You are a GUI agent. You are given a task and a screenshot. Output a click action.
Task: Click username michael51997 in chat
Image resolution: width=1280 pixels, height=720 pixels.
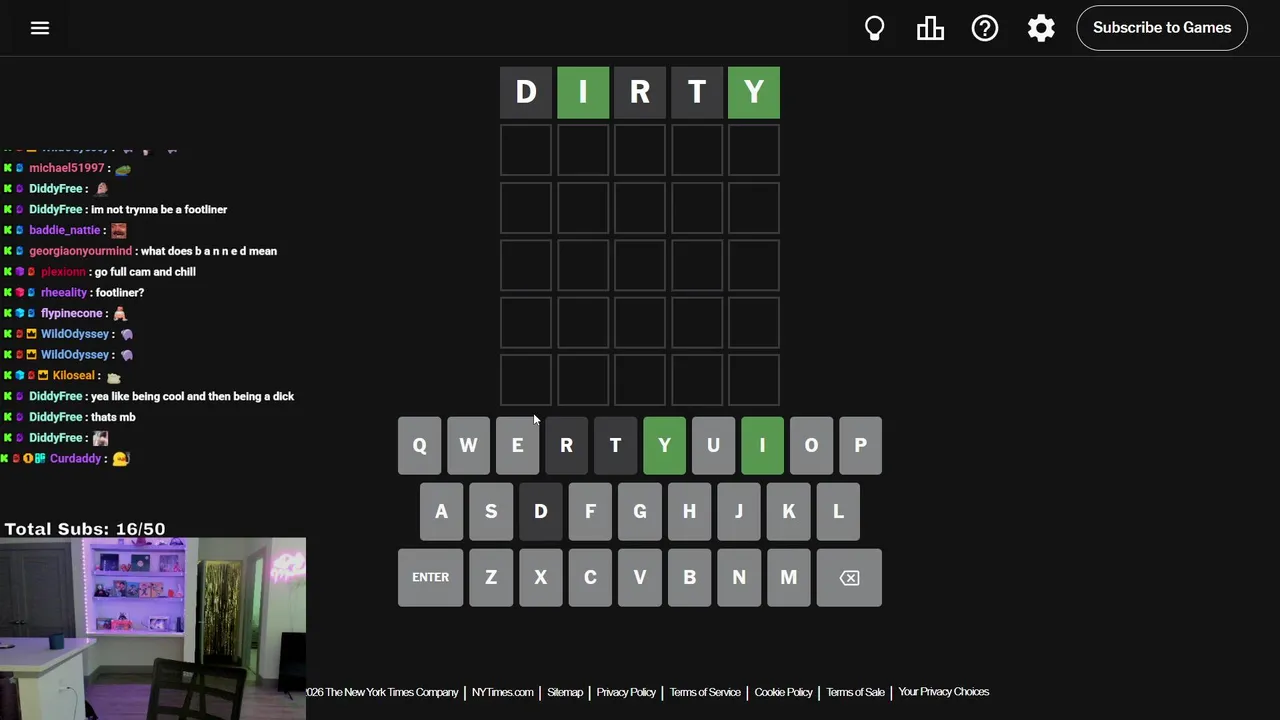click(x=67, y=168)
